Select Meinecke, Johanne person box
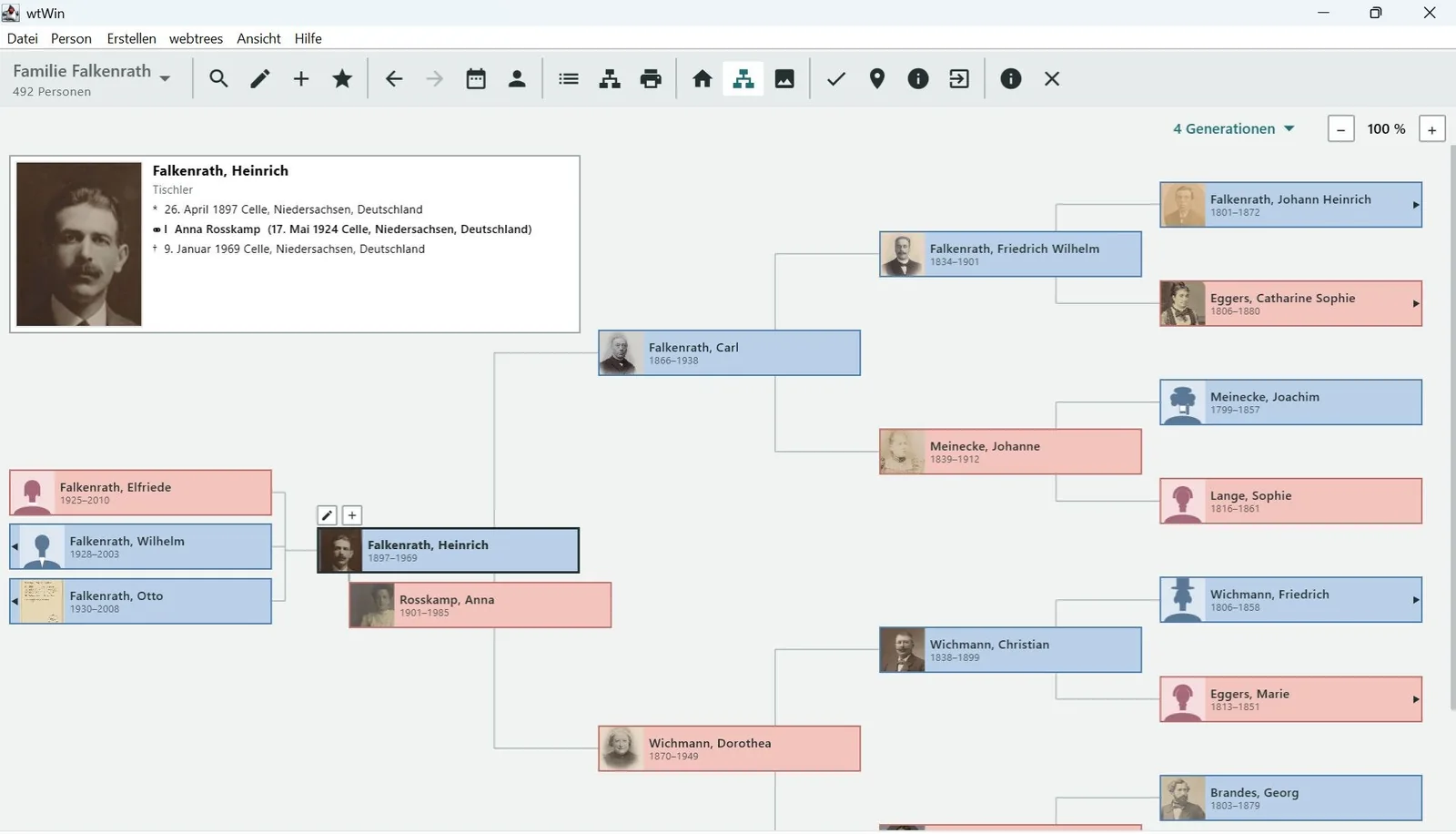The image size is (1456, 834). [1010, 452]
